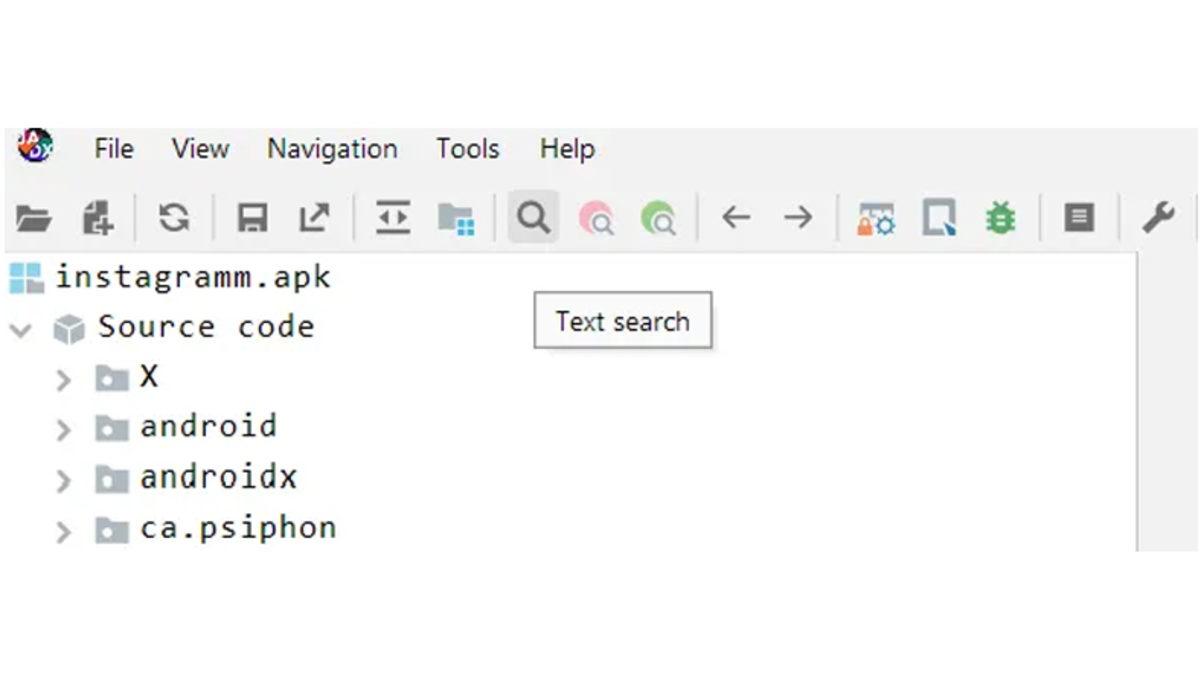Open the Navigation menu

click(x=332, y=149)
